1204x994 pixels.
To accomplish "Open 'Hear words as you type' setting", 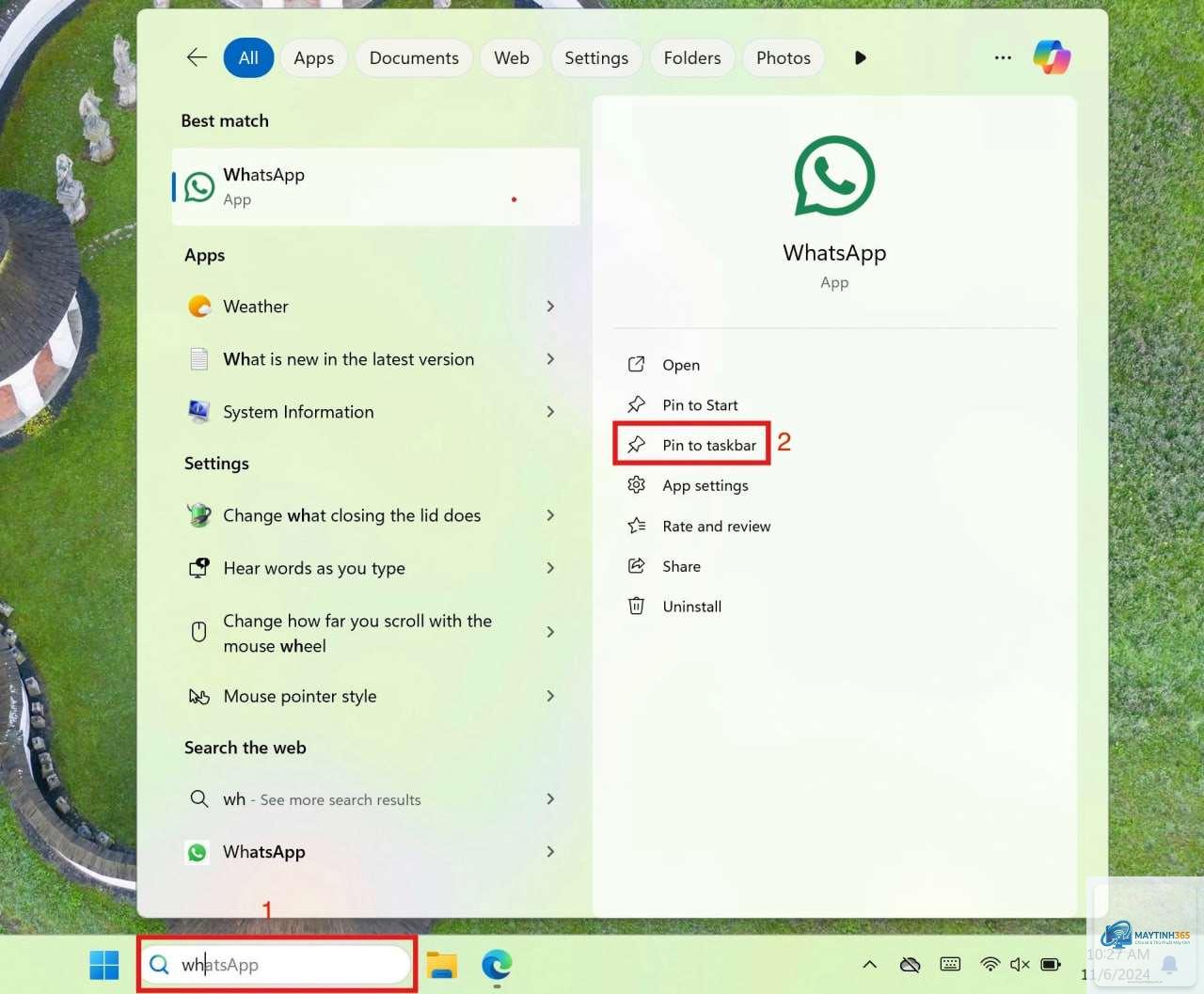I will click(376, 568).
